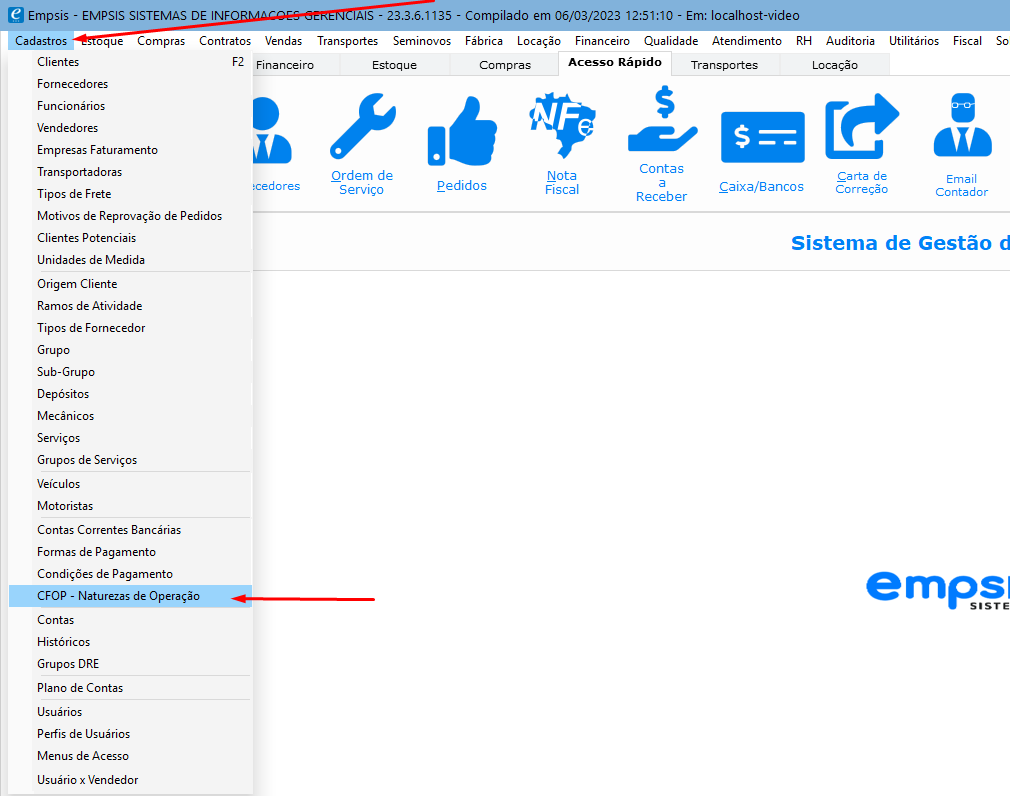
Task: Open Origem Cliente menu entry
Action: click(129, 284)
